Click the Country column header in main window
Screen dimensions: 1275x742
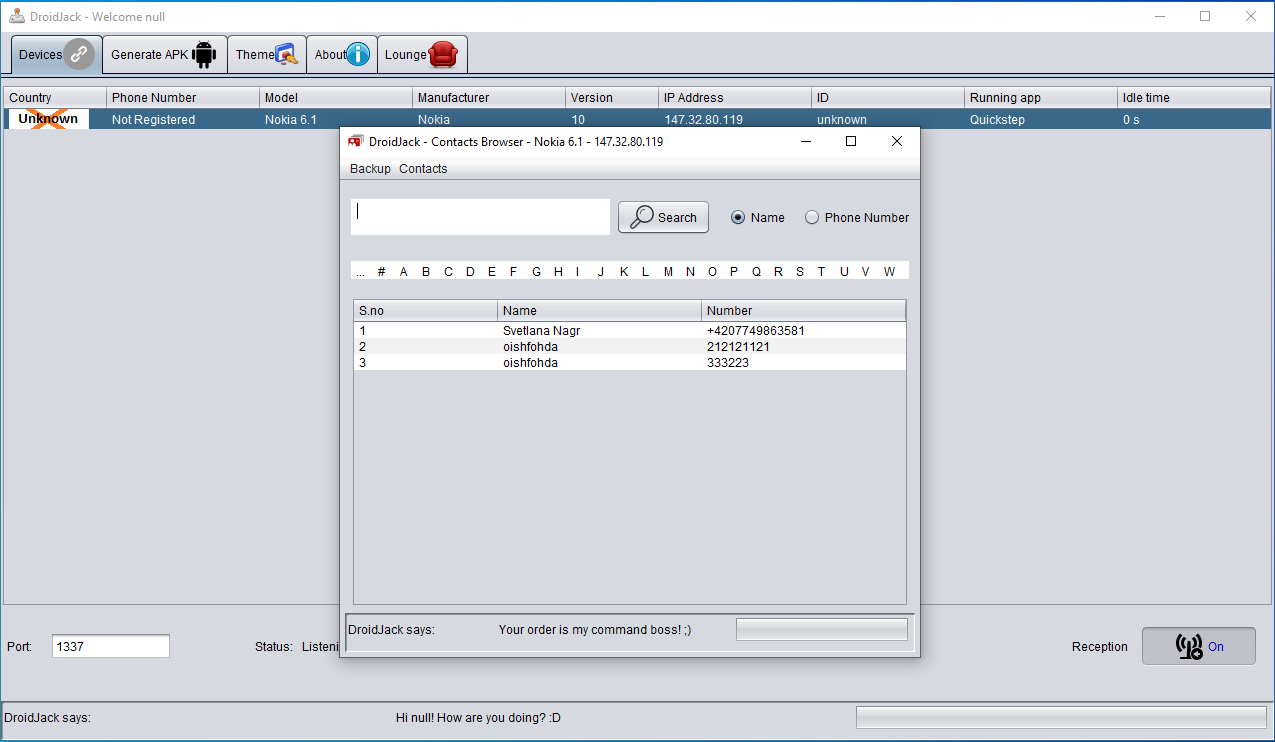pos(55,97)
